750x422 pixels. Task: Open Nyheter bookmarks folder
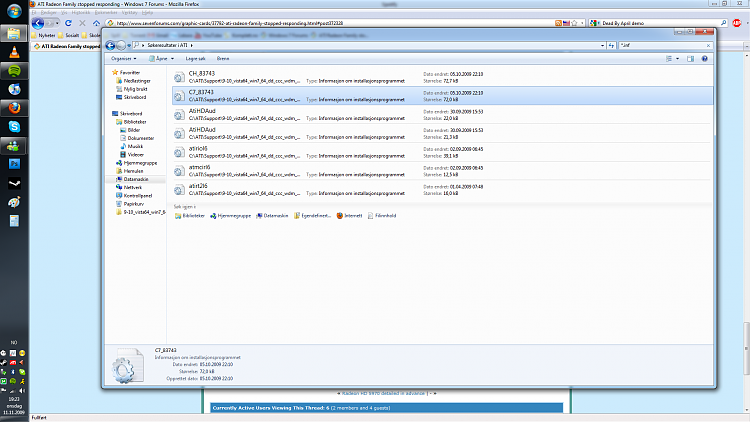(x=44, y=35)
